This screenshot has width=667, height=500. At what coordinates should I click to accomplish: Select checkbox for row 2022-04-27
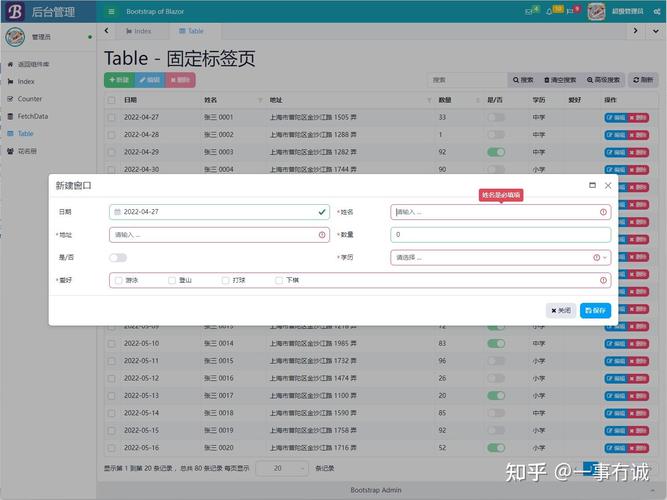point(111,117)
